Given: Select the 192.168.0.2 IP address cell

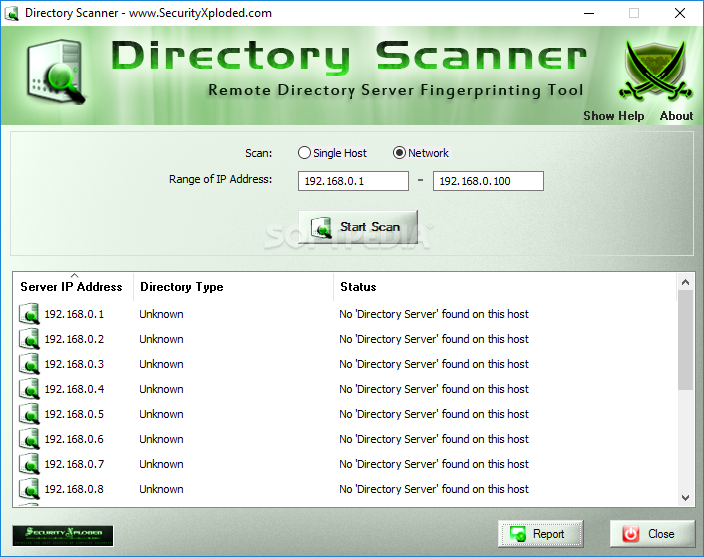Looking at the screenshot, I should point(74,339).
